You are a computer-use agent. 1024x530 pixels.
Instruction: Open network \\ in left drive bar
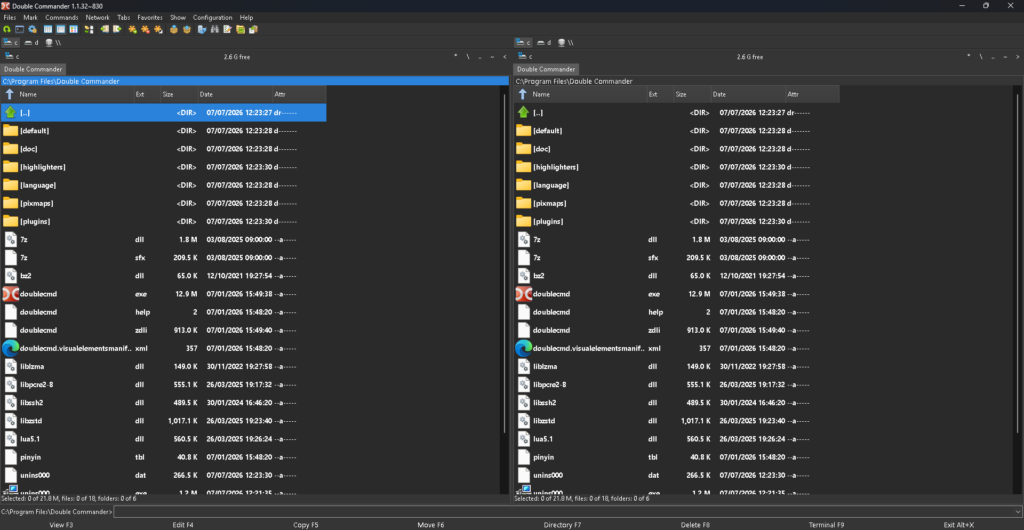(54, 42)
